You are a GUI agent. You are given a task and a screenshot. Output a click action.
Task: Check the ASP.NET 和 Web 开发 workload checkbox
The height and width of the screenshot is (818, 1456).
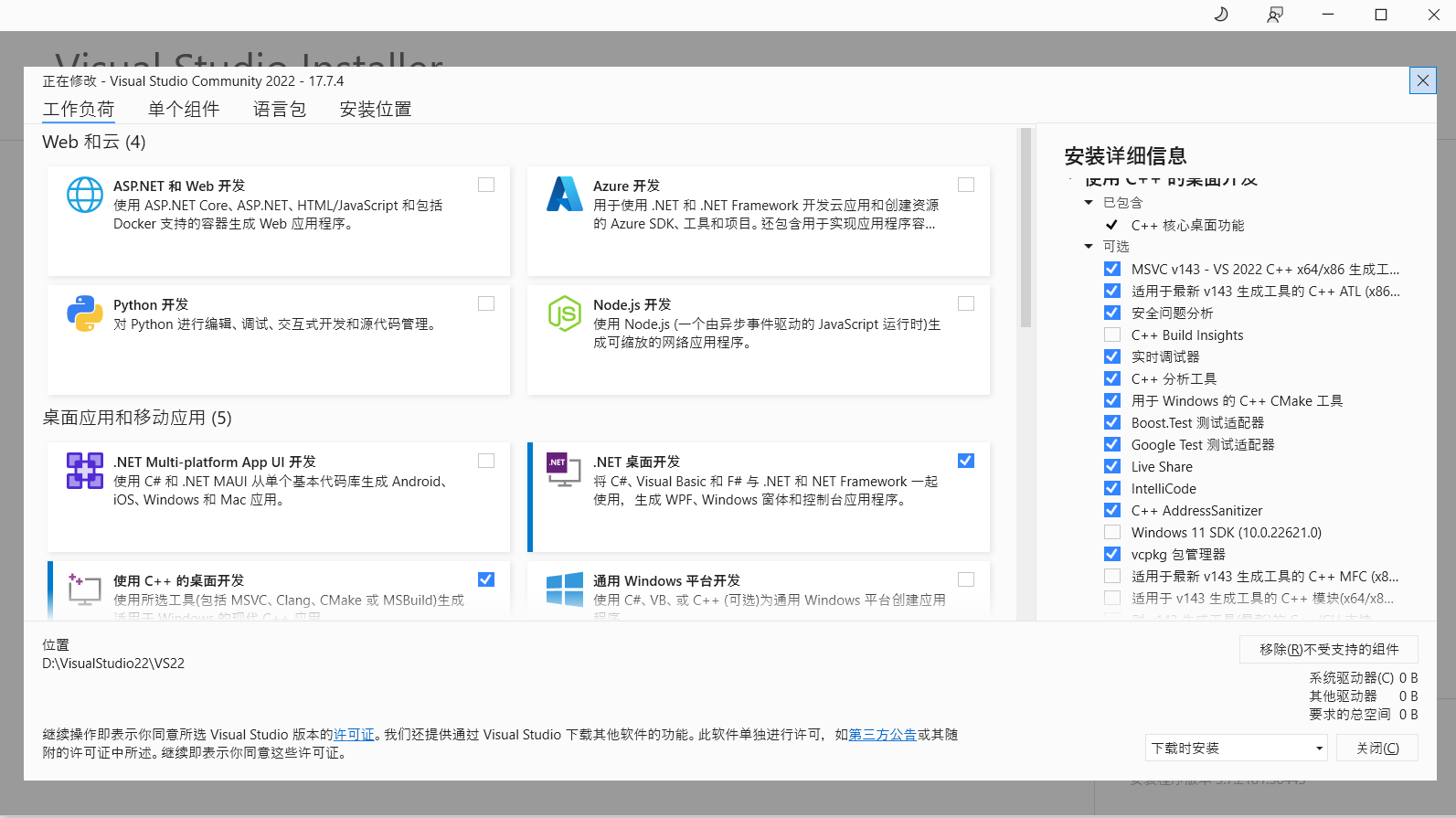coord(486,185)
